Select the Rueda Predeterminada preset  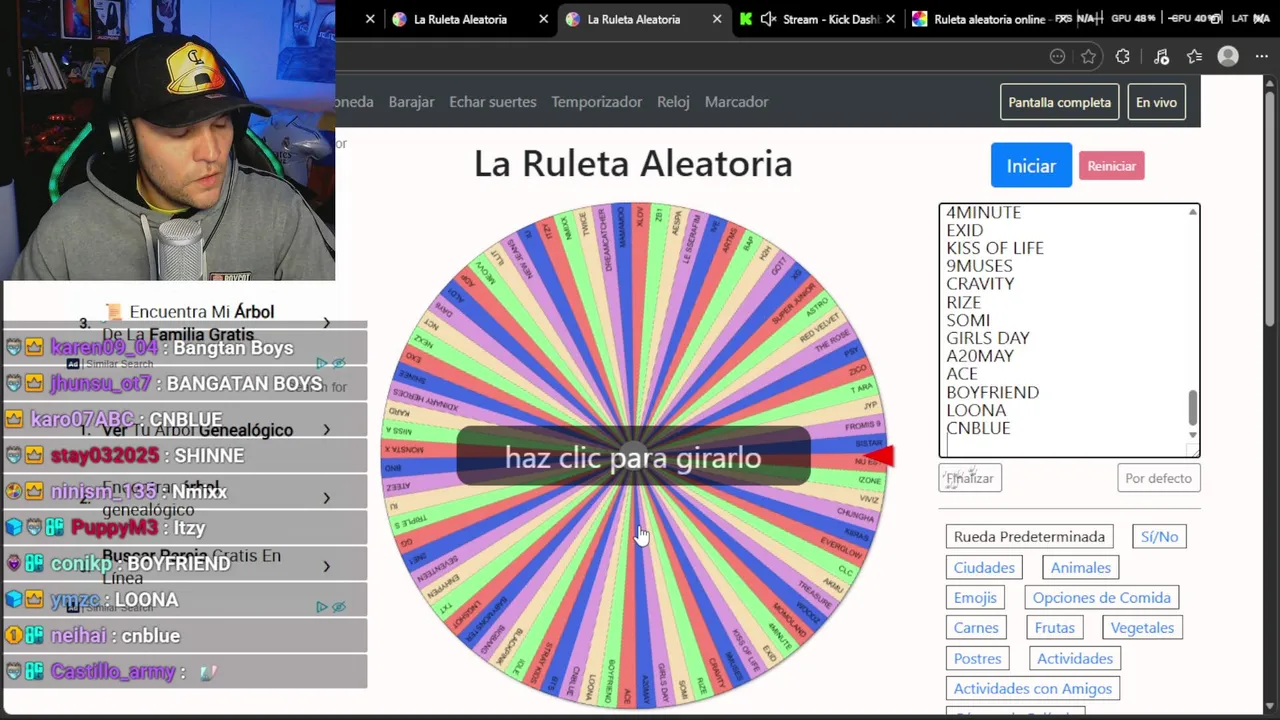tap(1029, 537)
